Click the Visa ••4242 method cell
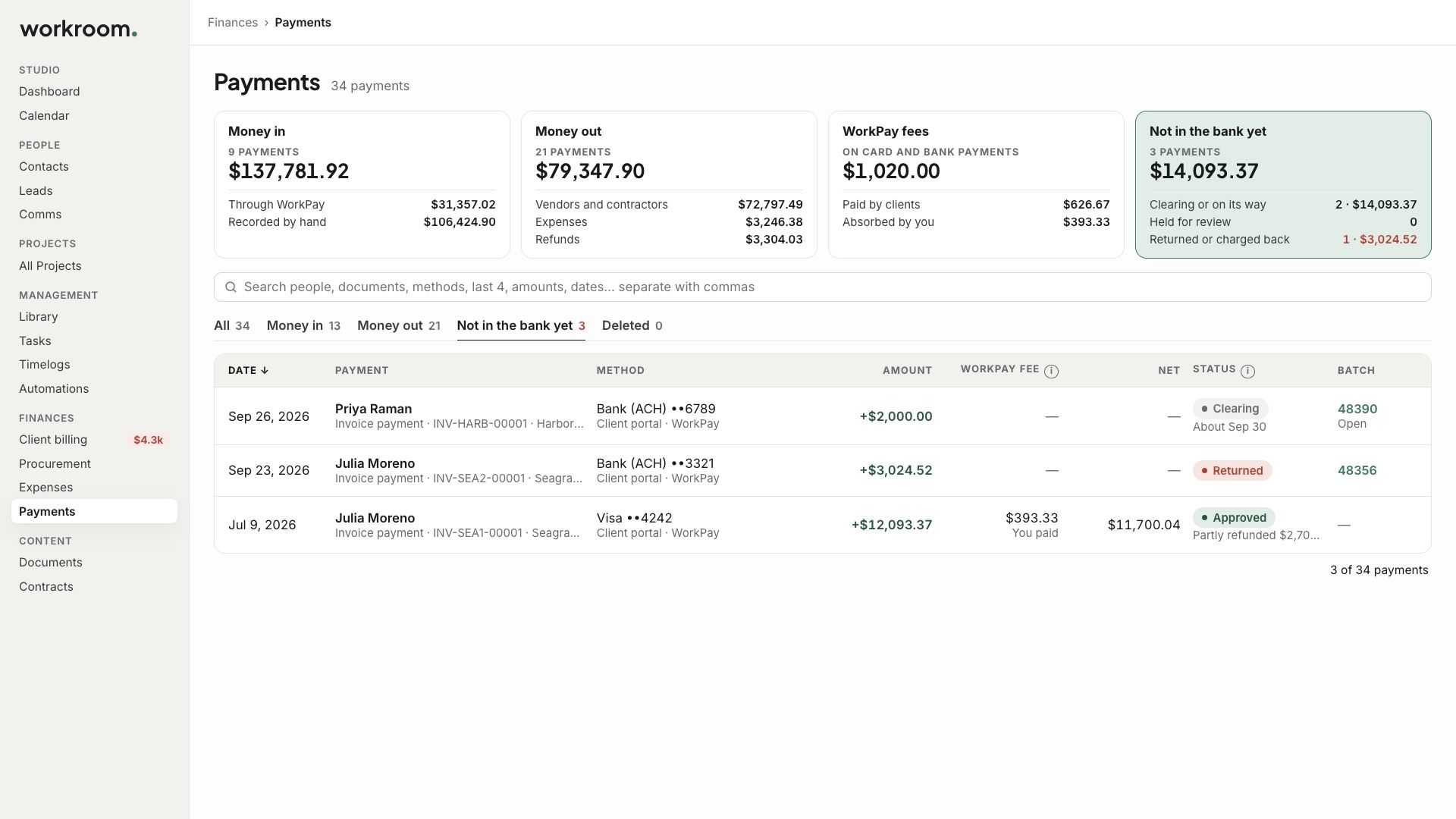This screenshot has height=819, width=1456. click(657, 525)
